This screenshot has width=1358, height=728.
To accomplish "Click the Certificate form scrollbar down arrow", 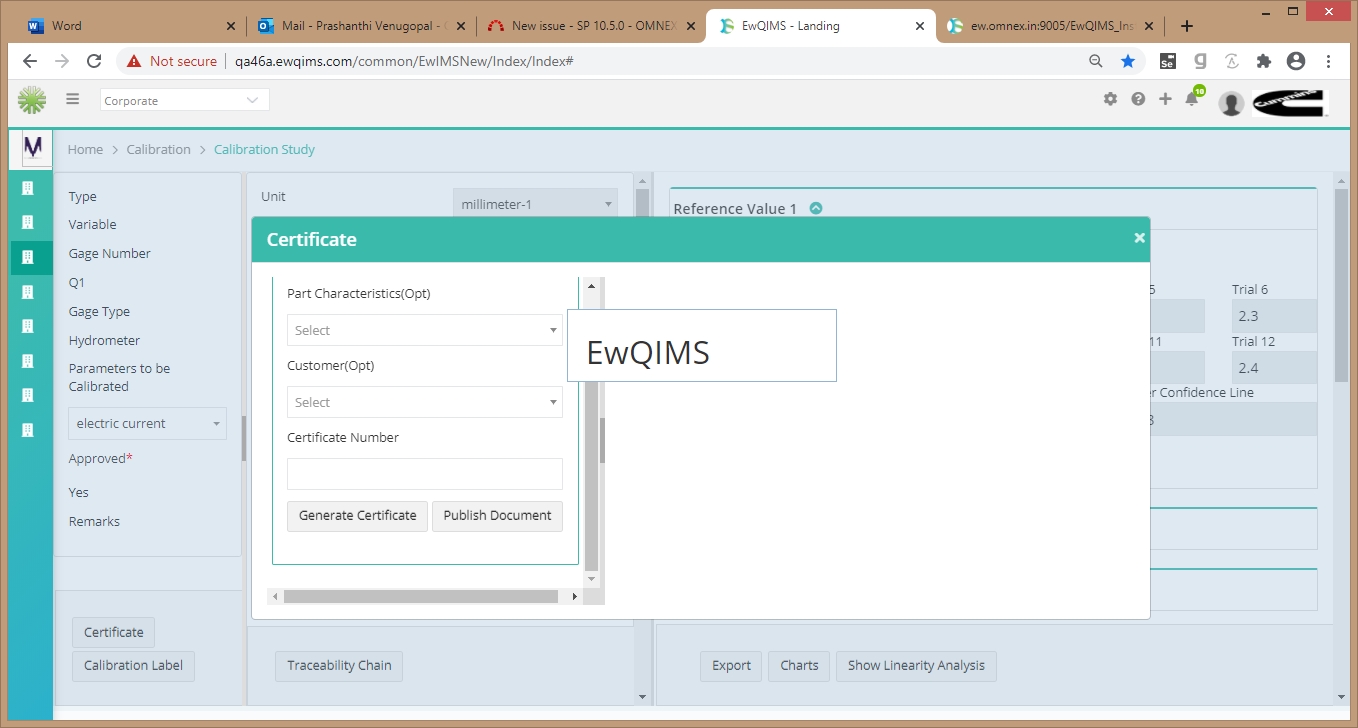I will 591,579.
